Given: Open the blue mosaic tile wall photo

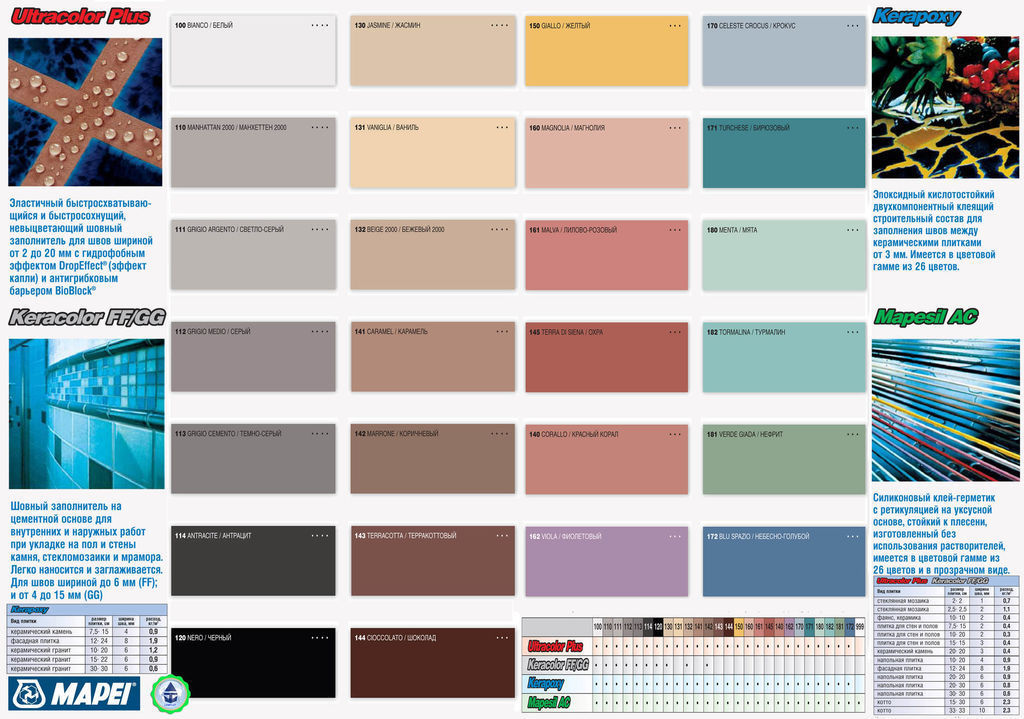Looking at the screenshot, I should tap(87, 414).
